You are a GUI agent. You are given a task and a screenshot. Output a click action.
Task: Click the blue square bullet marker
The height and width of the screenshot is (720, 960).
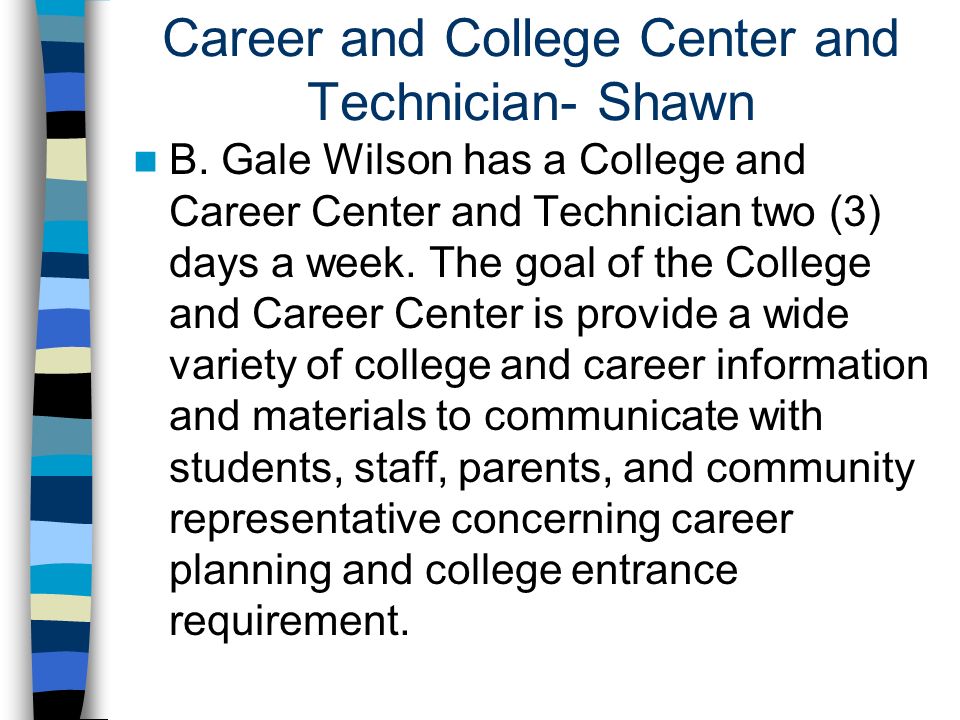[x=146, y=162]
